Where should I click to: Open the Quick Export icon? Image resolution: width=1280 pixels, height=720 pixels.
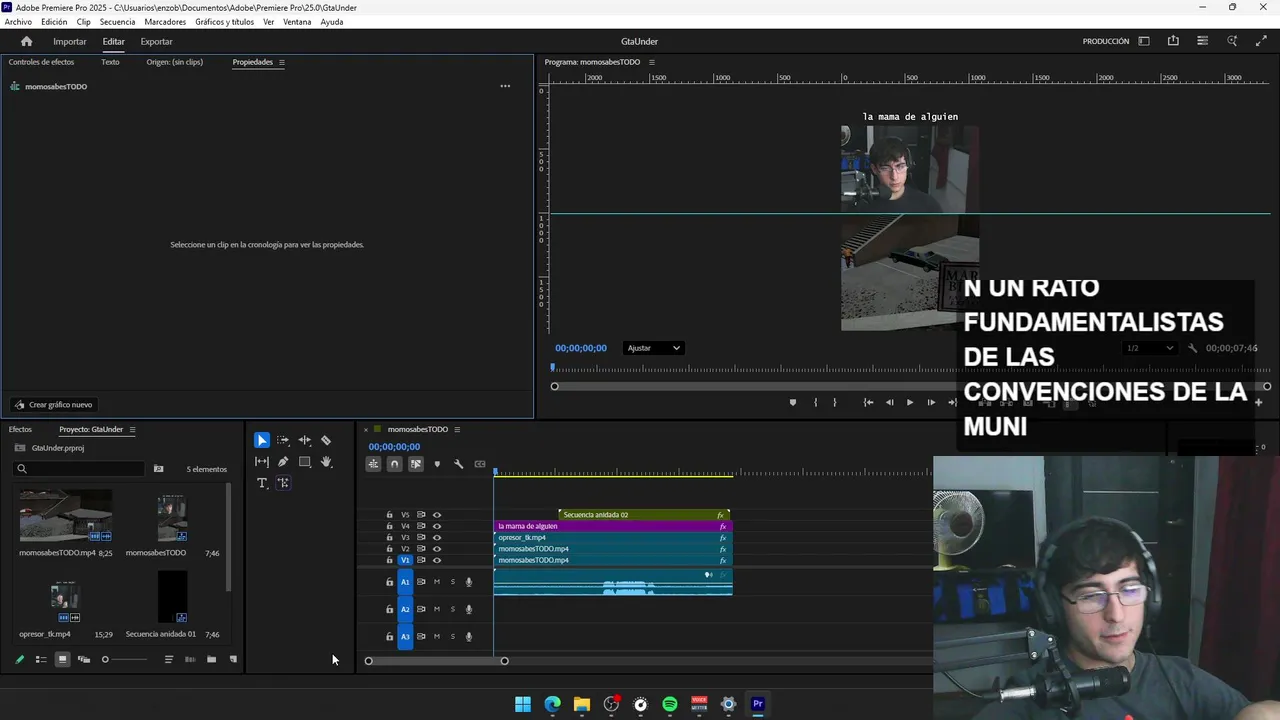[x=1173, y=41]
